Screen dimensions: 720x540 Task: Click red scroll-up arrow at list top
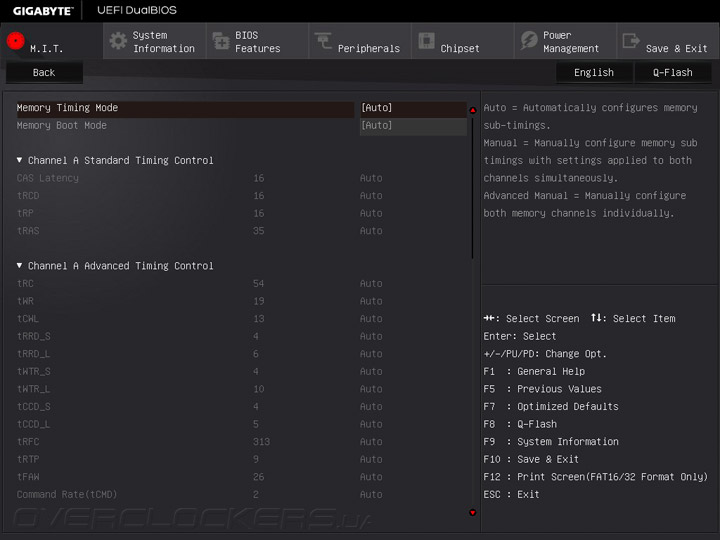pos(473,110)
